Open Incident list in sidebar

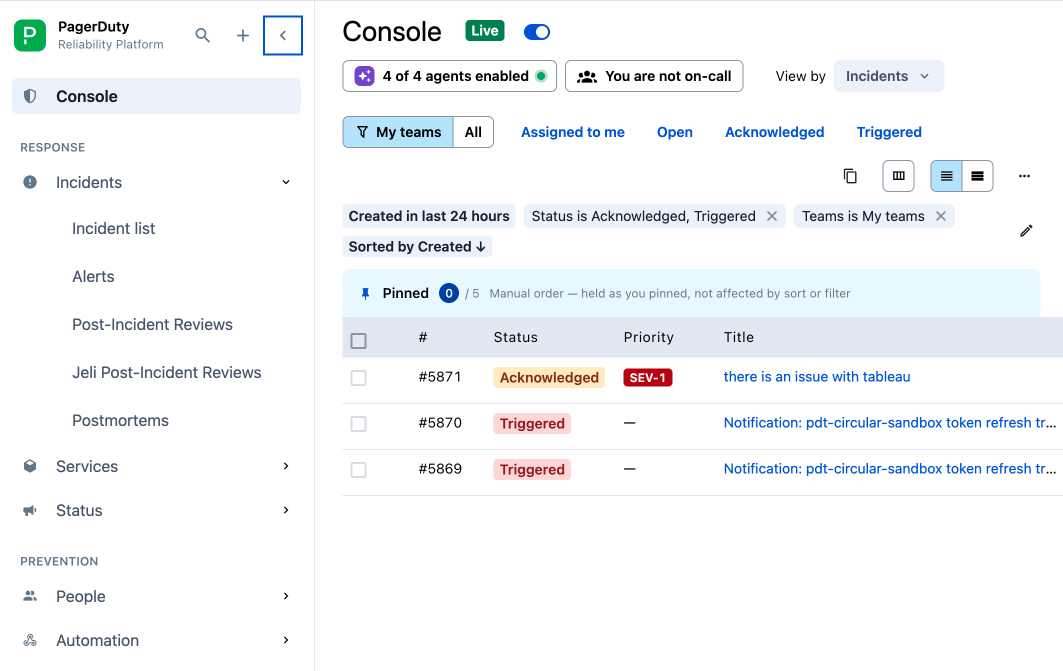pyautogui.click(x=114, y=228)
